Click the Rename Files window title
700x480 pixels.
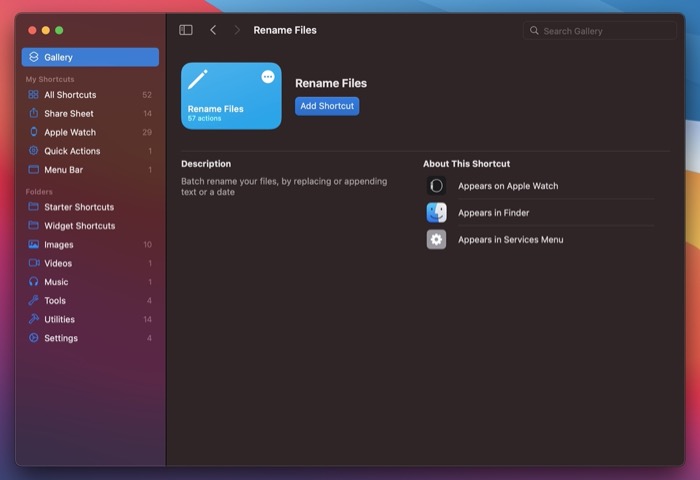285,30
